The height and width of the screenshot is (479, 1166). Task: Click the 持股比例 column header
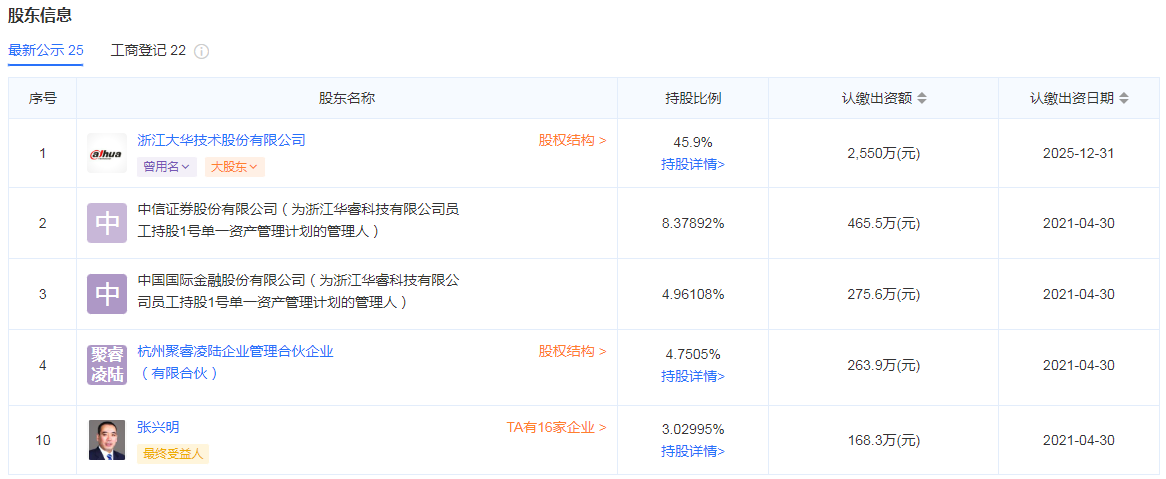pos(693,98)
